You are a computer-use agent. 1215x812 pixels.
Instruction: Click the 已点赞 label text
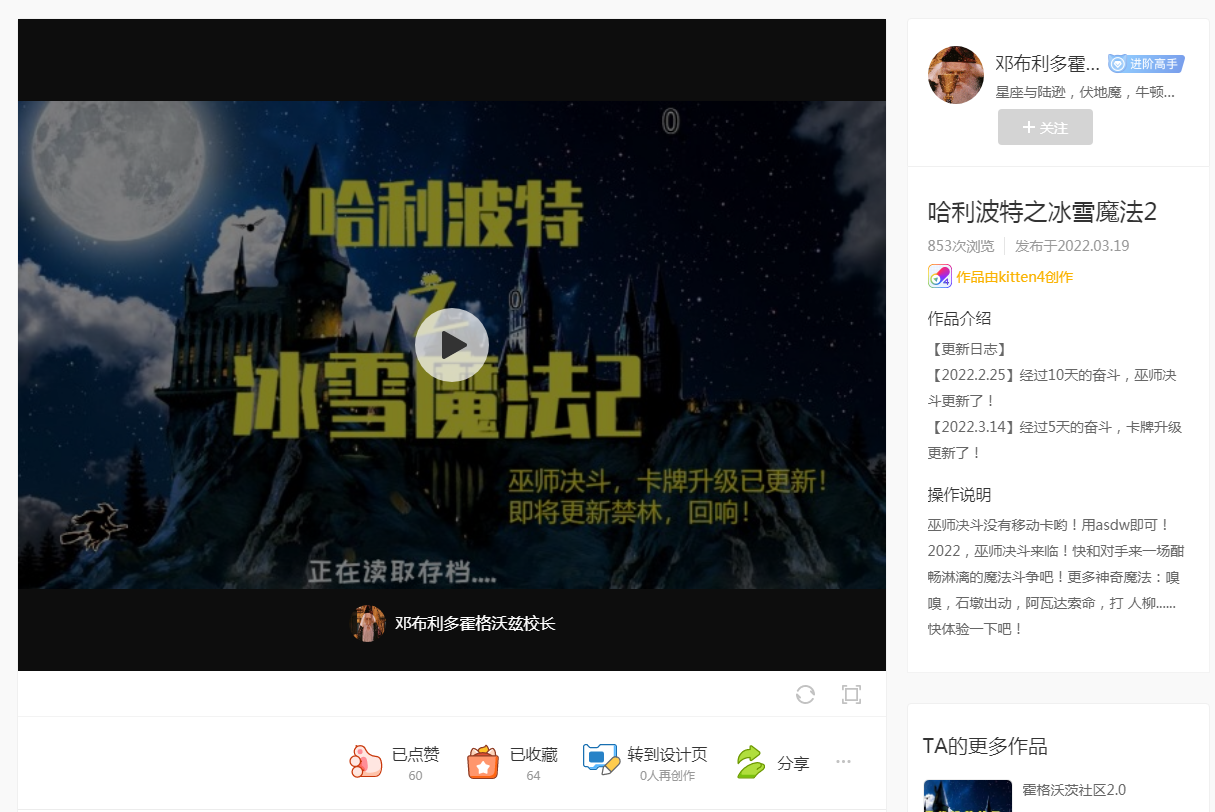[x=415, y=755]
